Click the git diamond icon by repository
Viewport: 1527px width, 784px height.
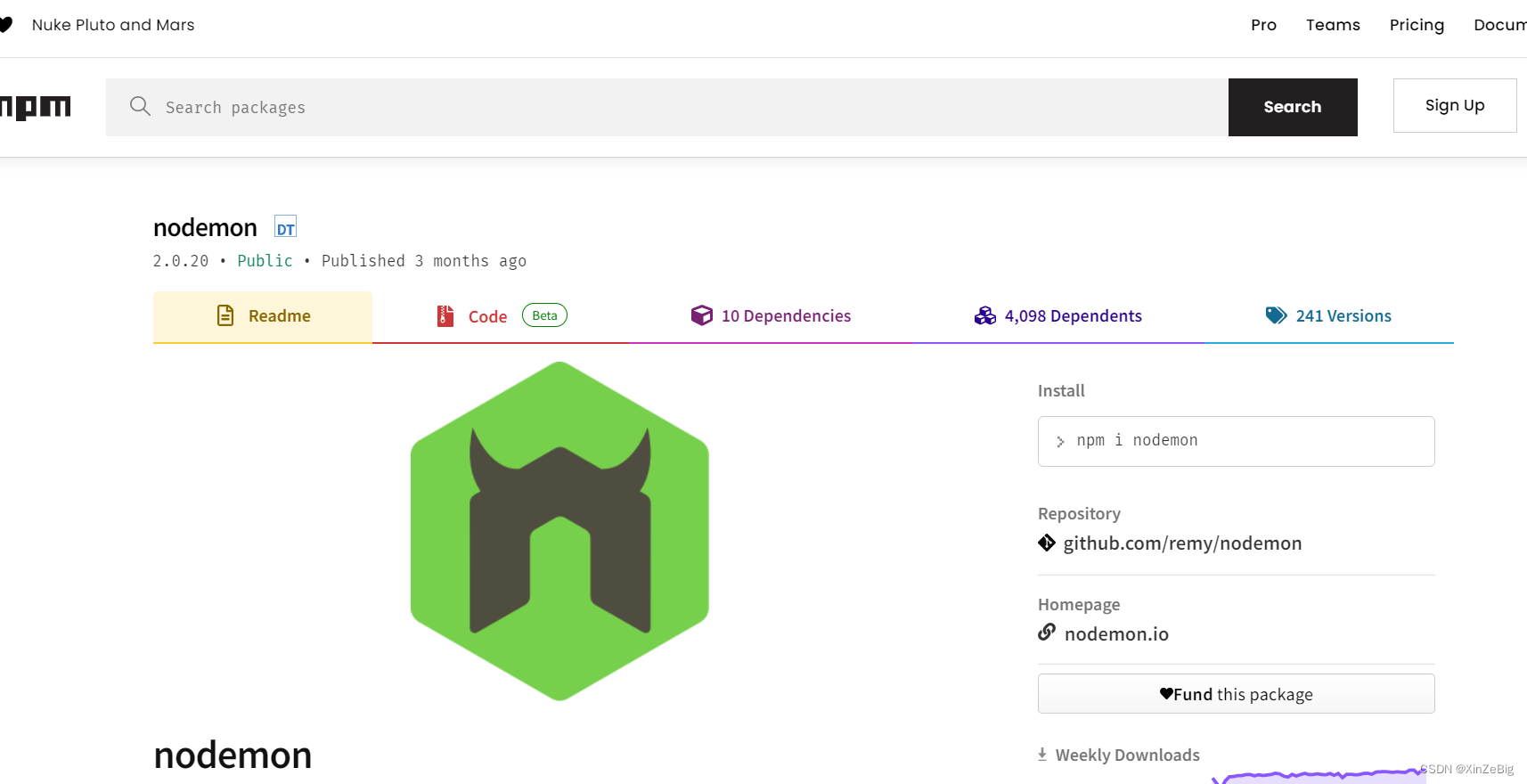click(1047, 543)
